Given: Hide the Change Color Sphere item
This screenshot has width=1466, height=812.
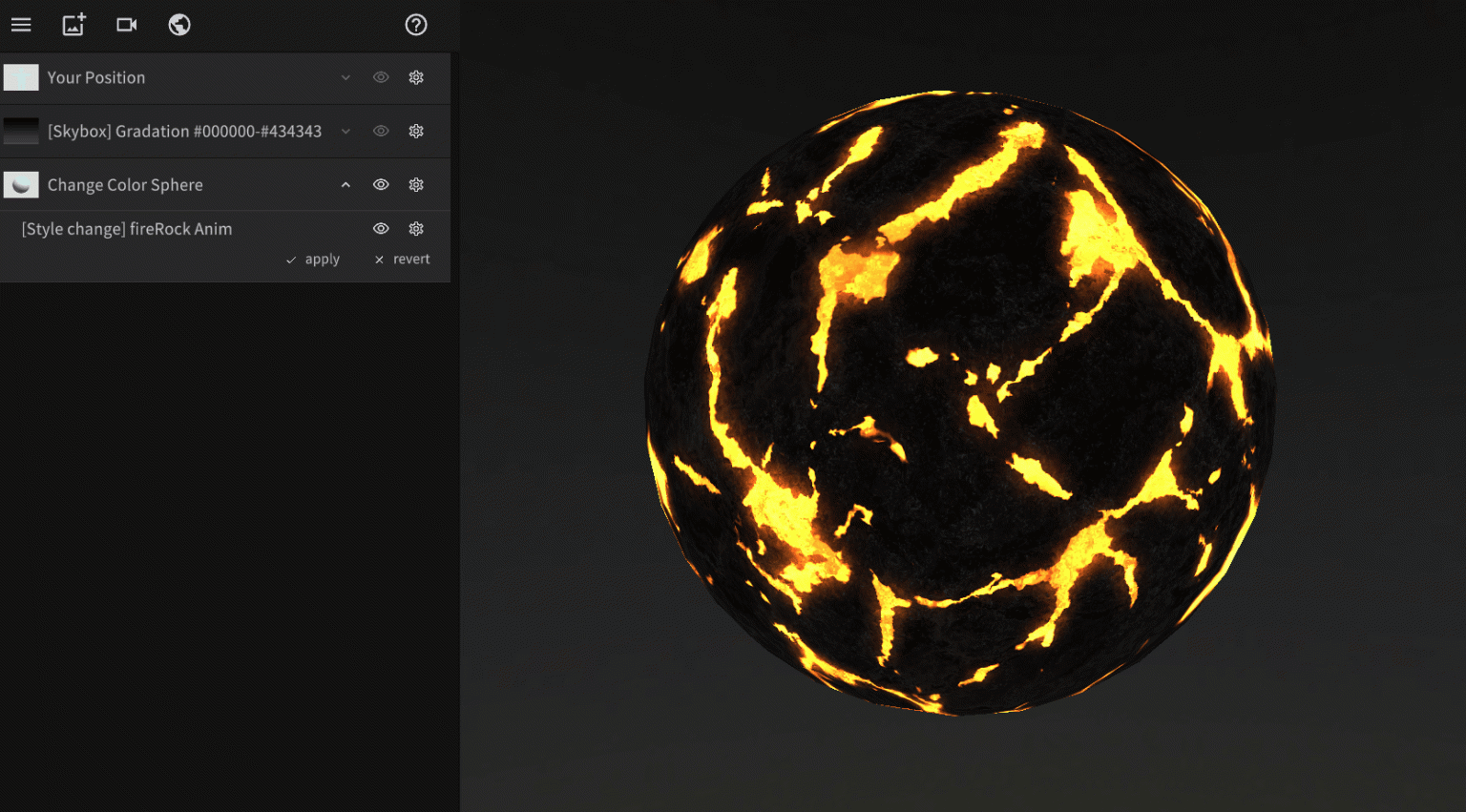Looking at the screenshot, I should 381,185.
